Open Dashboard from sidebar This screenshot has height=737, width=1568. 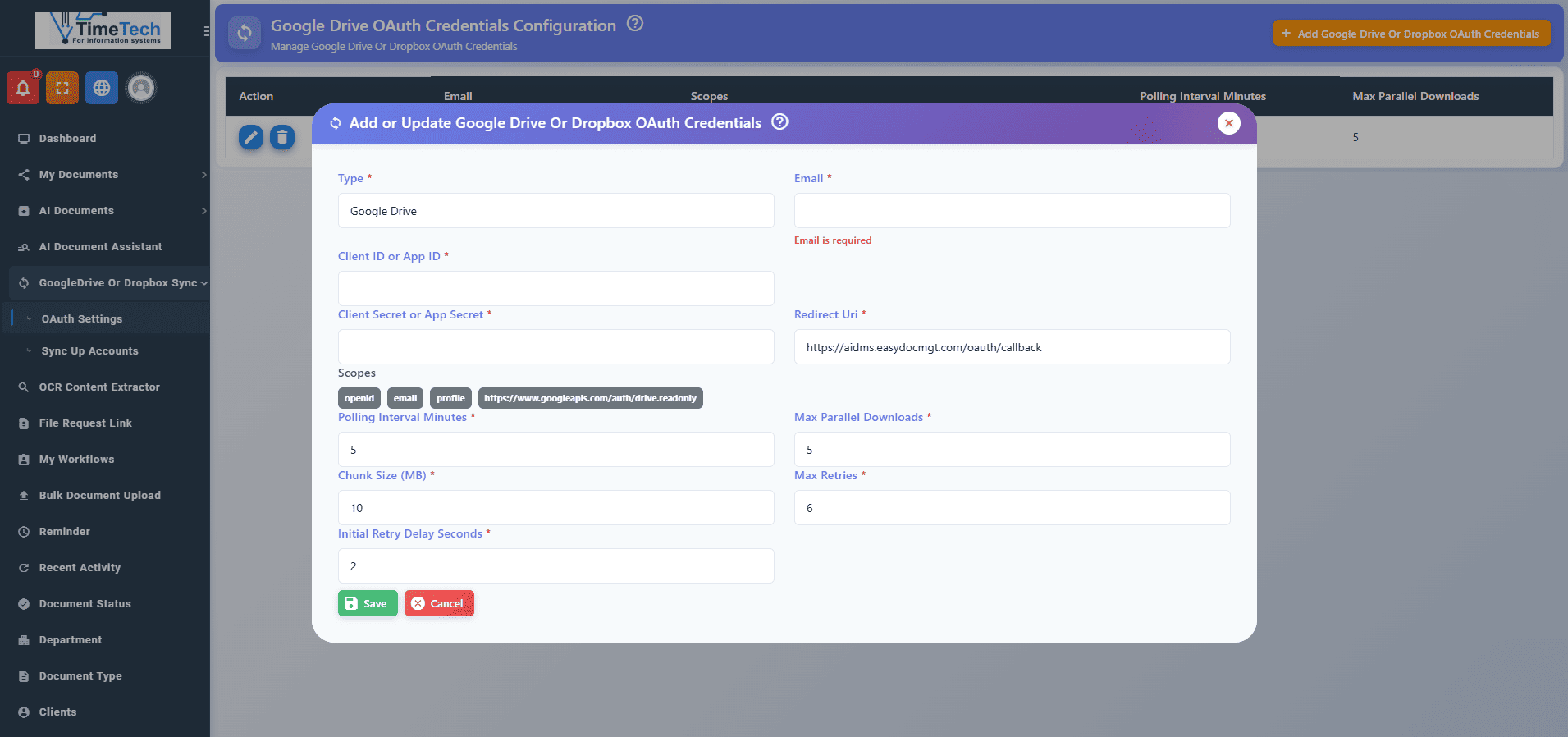point(67,138)
